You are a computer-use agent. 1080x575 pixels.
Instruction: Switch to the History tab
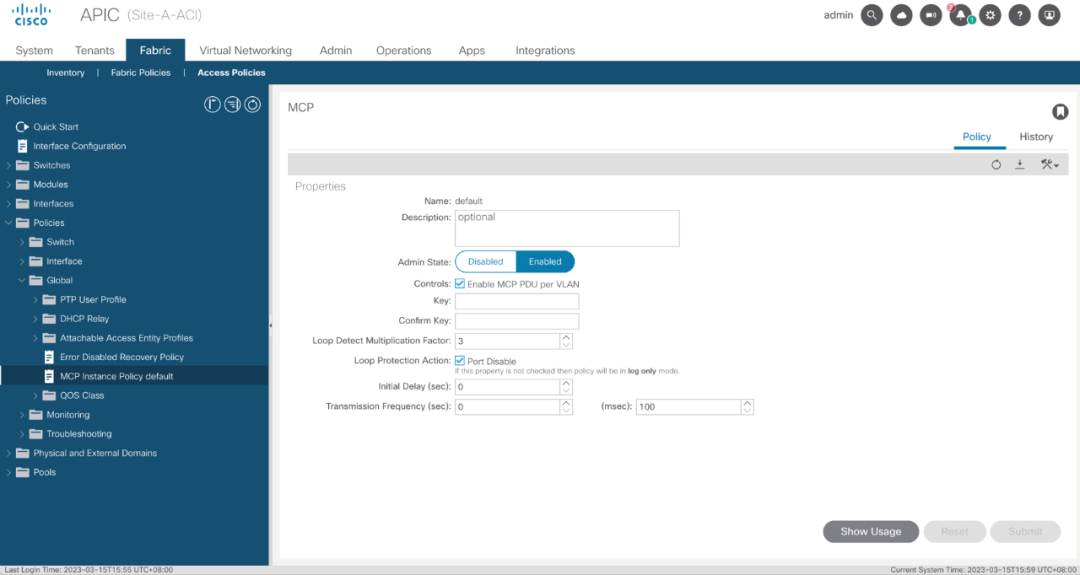pyautogui.click(x=1036, y=137)
